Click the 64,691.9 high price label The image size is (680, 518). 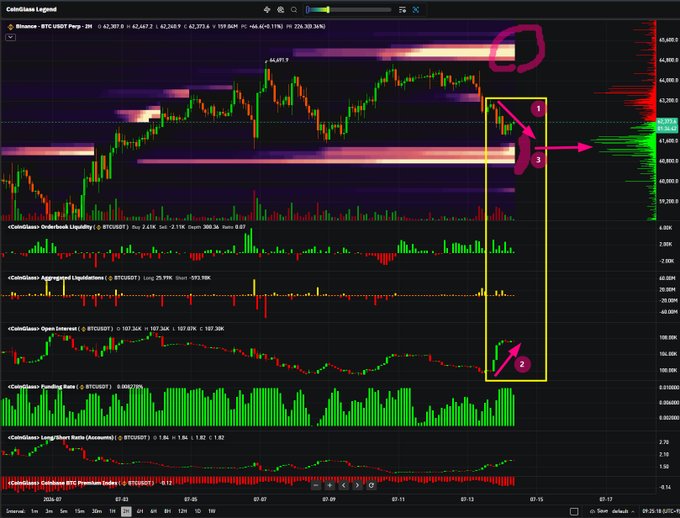[x=278, y=60]
